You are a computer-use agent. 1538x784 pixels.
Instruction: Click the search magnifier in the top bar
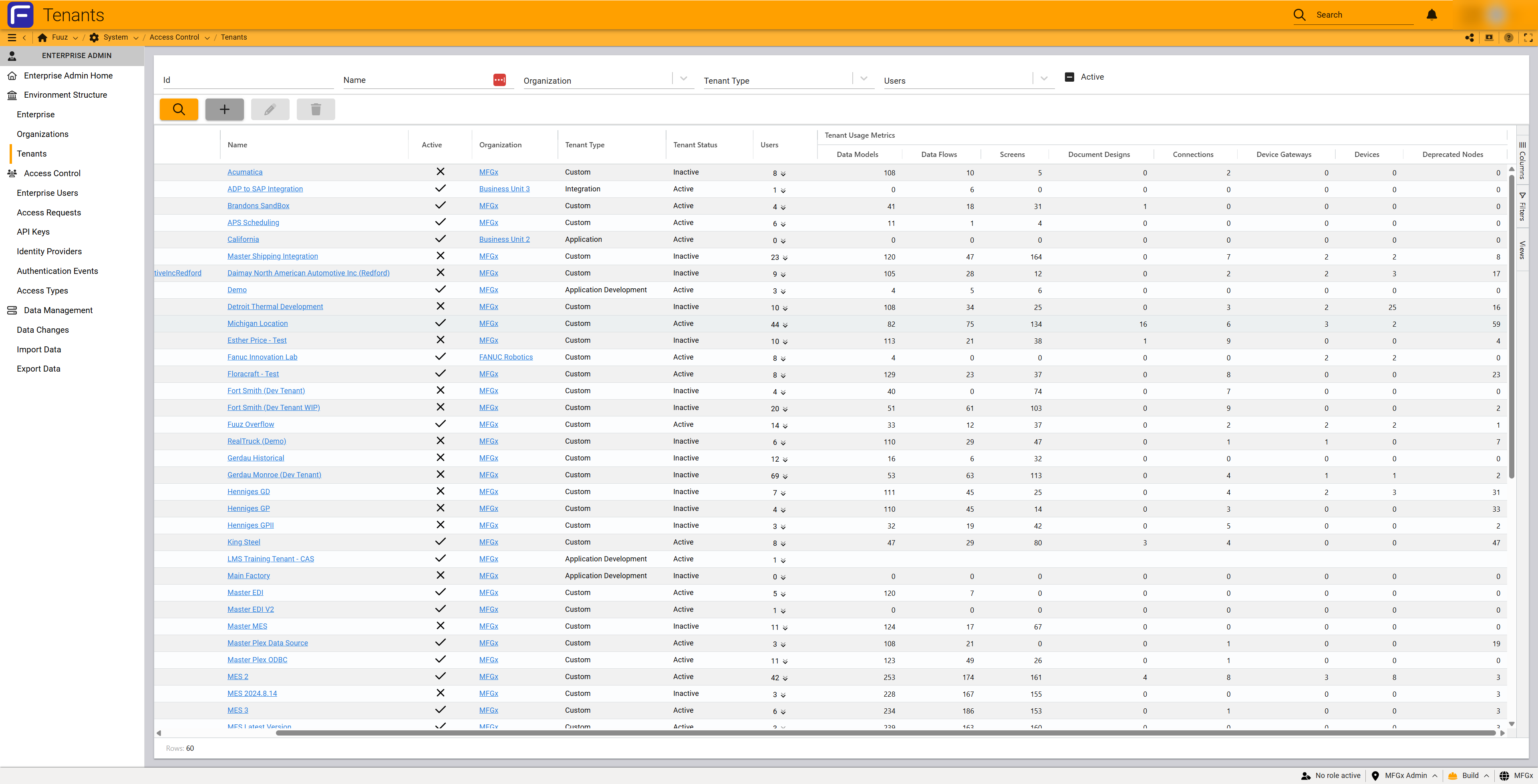1299,14
